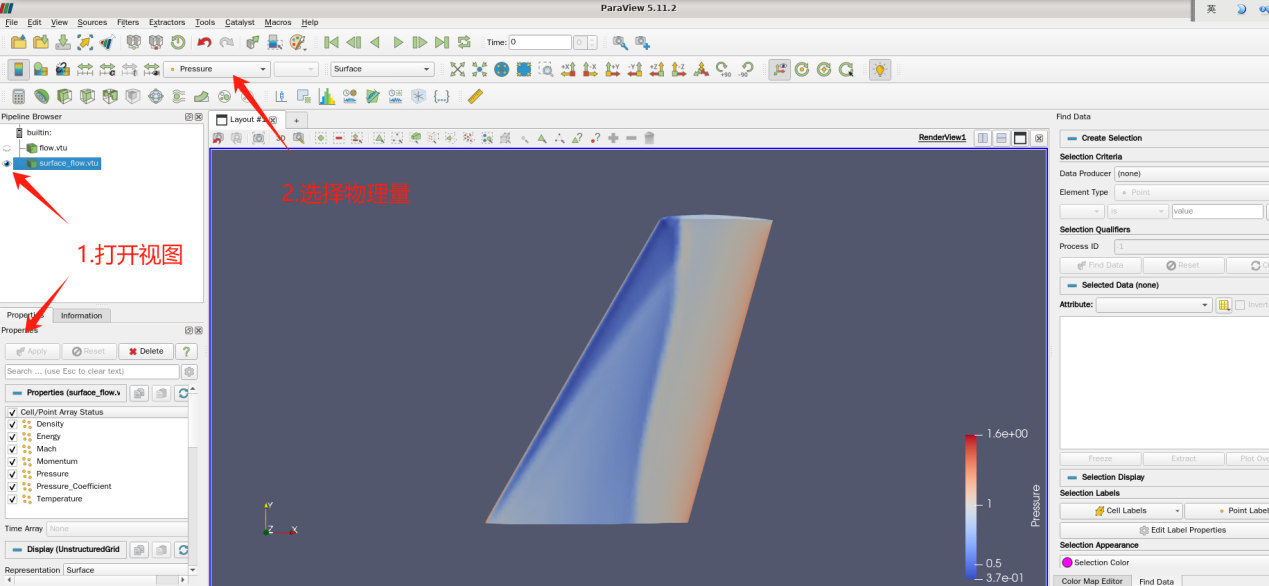Collapse the Create Selection section
The height and width of the screenshot is (586, 1269).
coord(1071,138)
